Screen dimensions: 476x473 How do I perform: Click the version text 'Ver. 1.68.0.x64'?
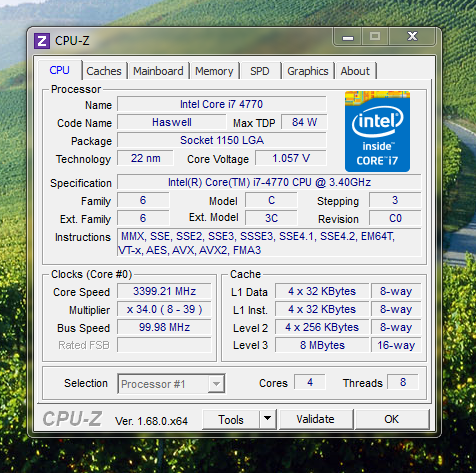(x=152, y=421)
